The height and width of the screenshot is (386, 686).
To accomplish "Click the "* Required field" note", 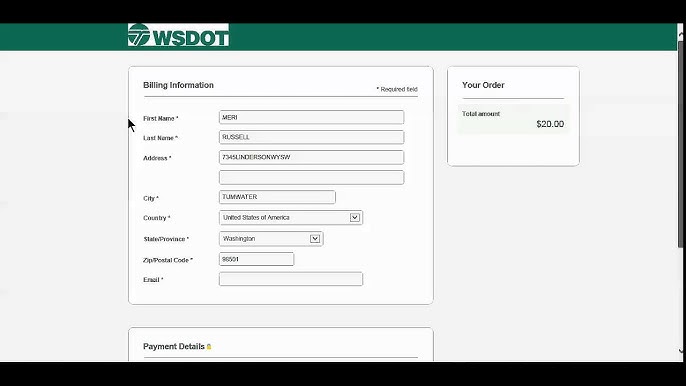I will (397, 89).
